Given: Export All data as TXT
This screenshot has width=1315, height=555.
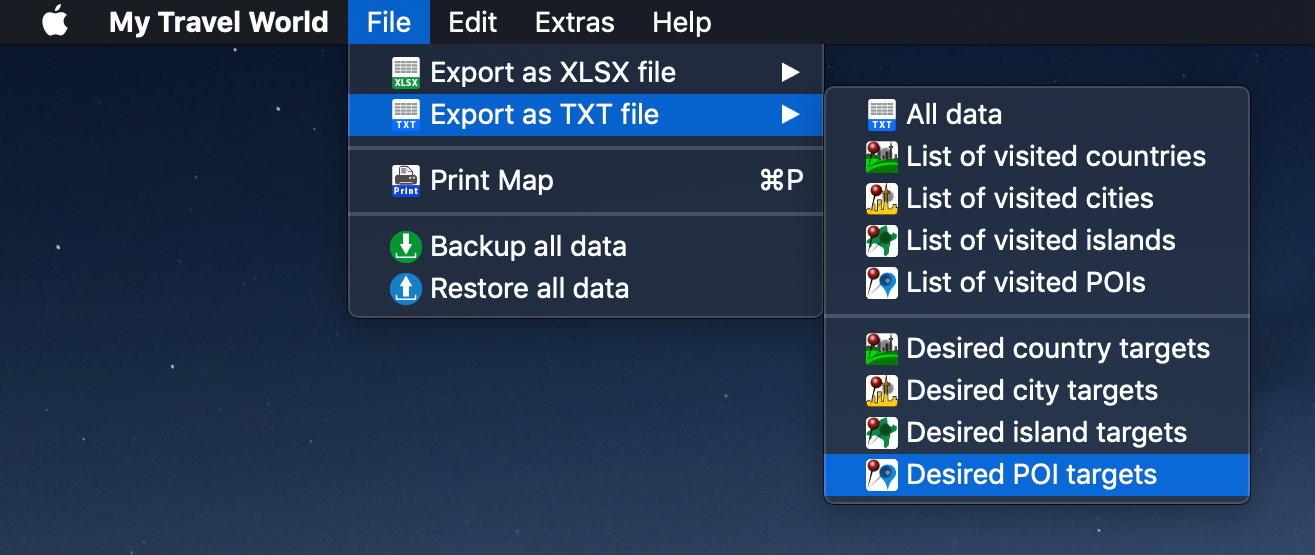Looking at the screenshot, I should pyautogui.click(x=1037, y=115).
